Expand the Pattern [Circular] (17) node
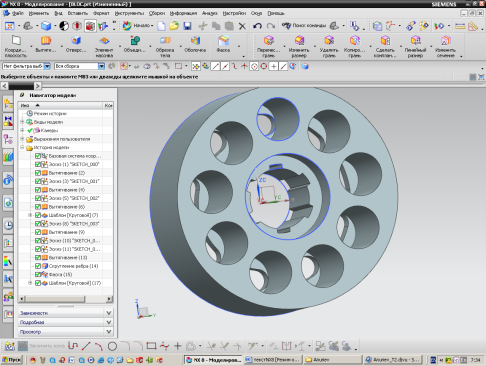This screenshot has height=366, width=486. (x=30, y=283)
